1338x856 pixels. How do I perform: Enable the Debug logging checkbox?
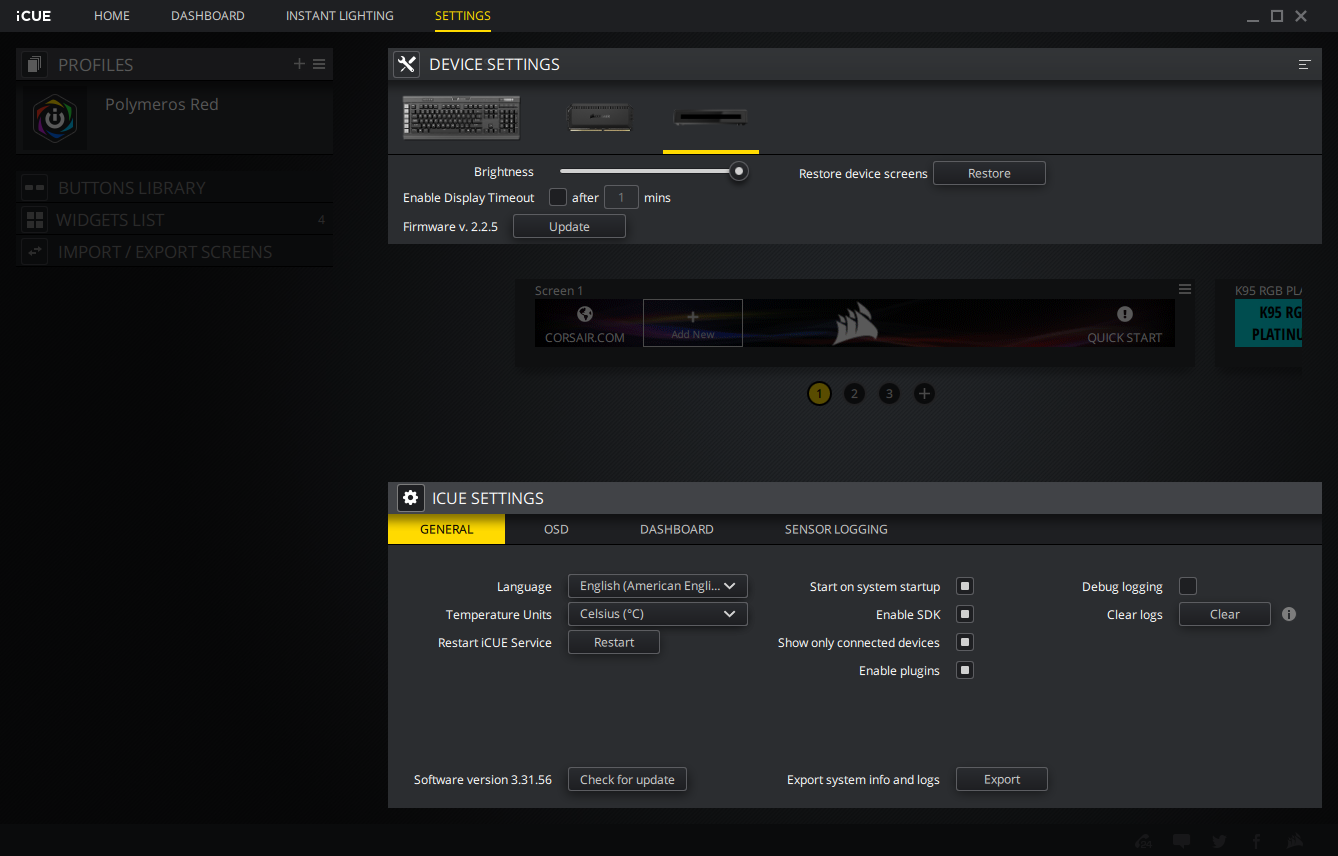[x=1188, y=586]
